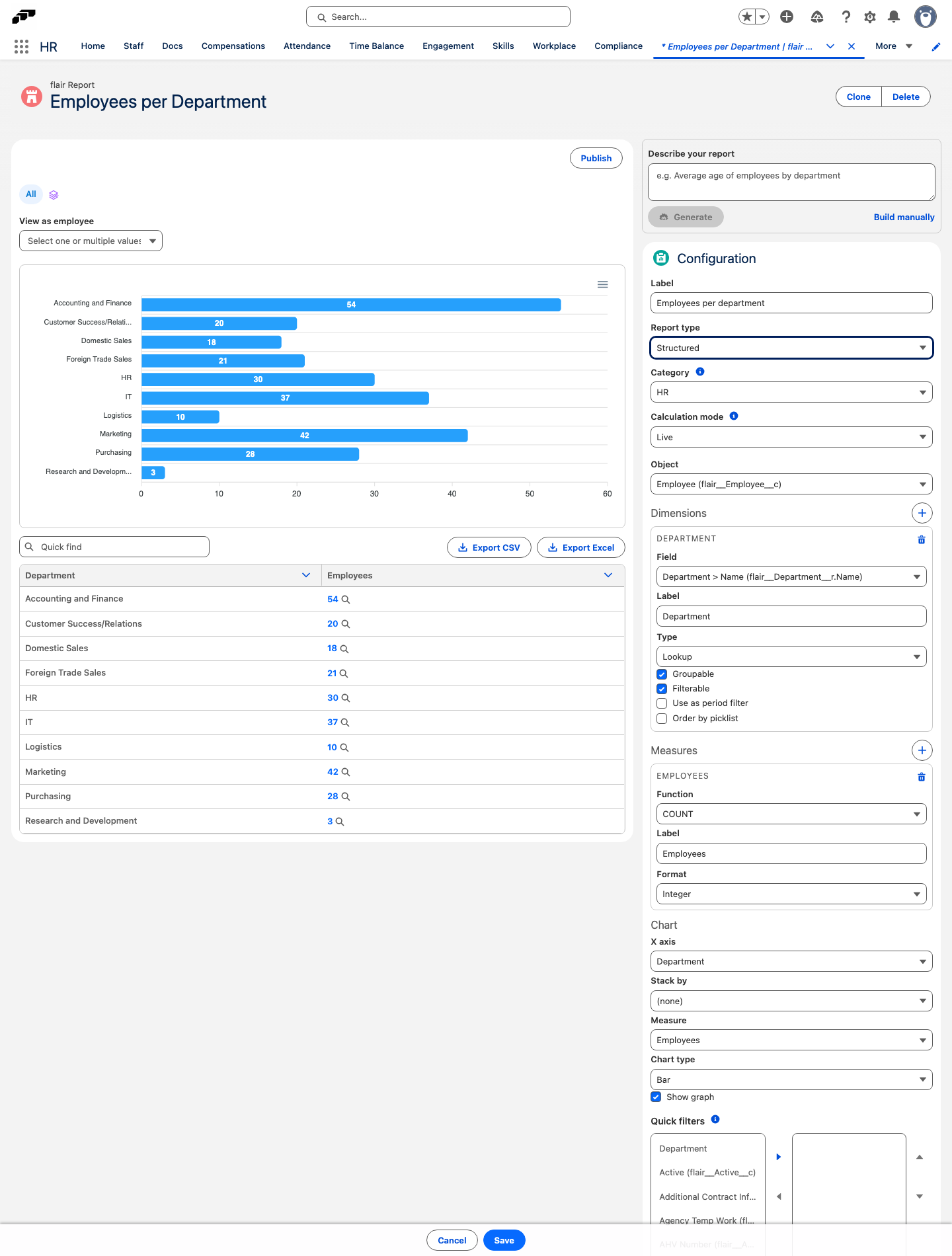Go to the Attendance tab
The height and width of the screenshot is (1256, 952).
(x=307, y=46)
